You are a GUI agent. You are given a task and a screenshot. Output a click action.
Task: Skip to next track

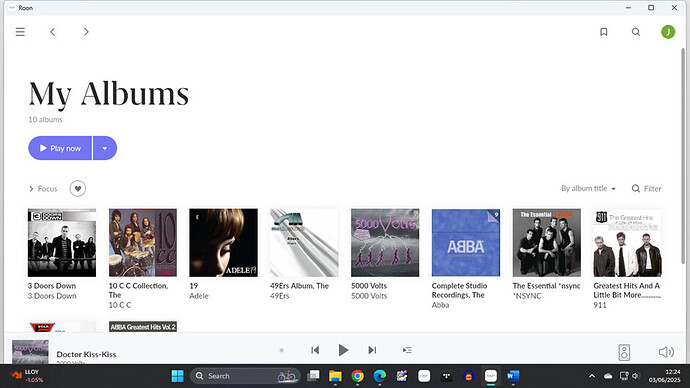[372, 350]
